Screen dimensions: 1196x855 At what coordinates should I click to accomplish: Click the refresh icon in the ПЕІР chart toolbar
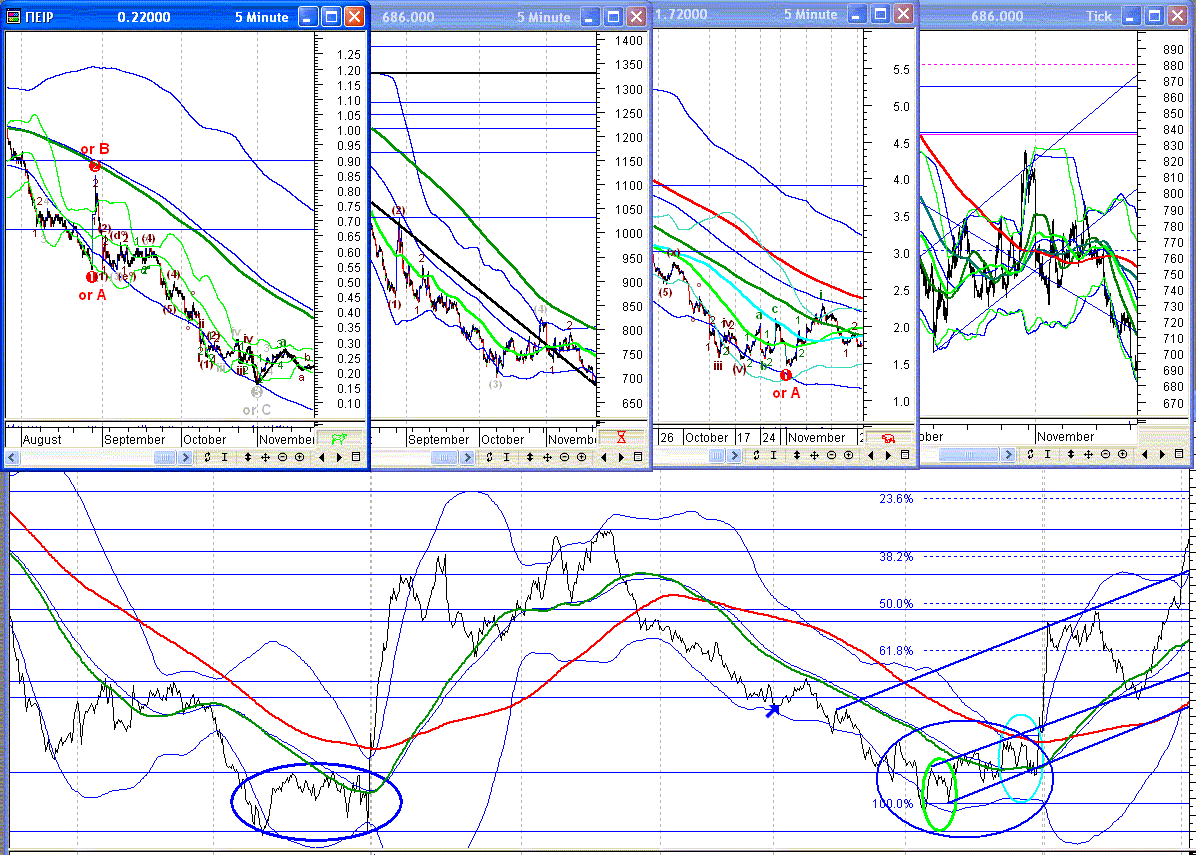(x=207, y=457)
